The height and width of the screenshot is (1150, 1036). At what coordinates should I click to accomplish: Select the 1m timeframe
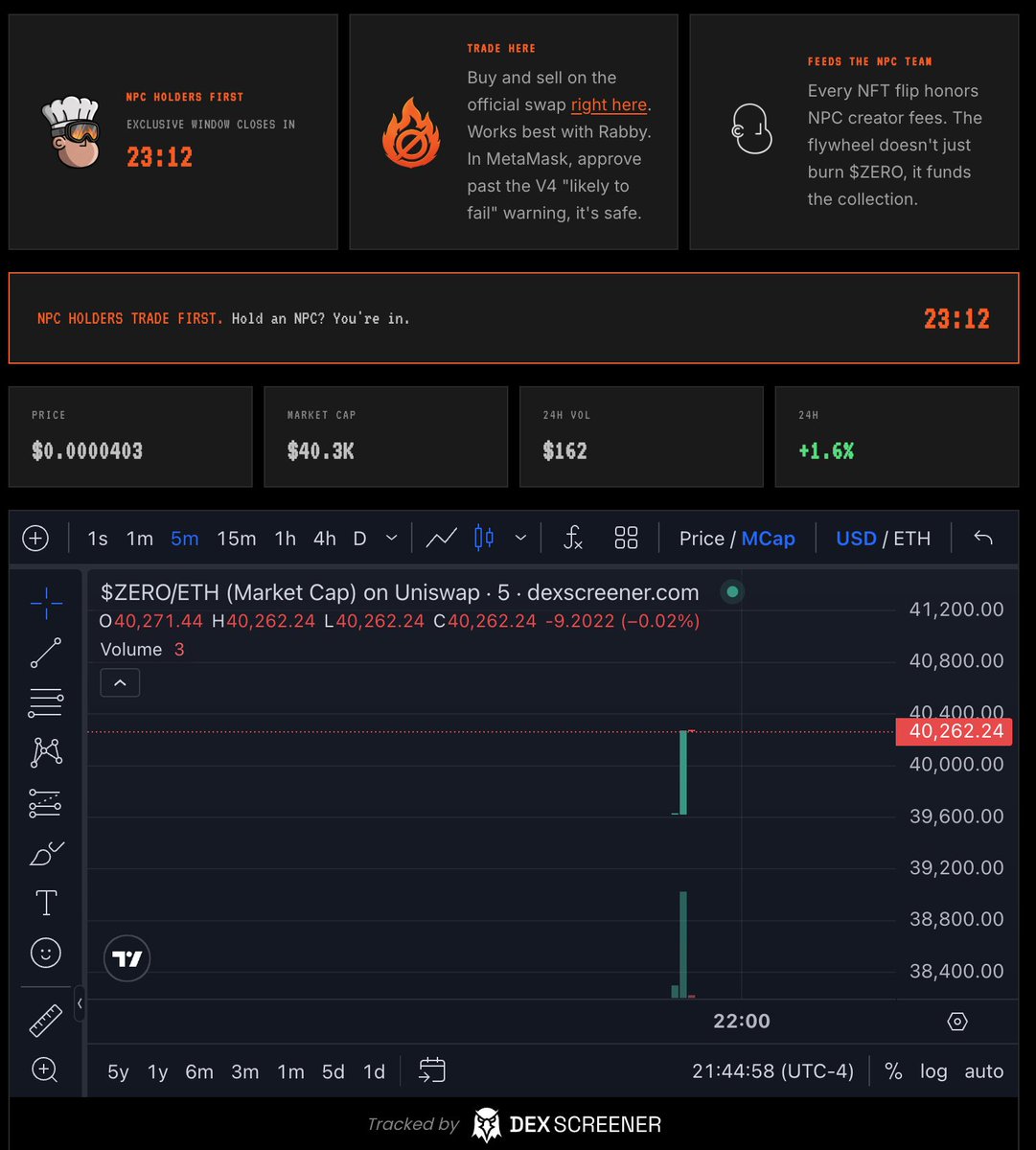(x=140, y=539)
